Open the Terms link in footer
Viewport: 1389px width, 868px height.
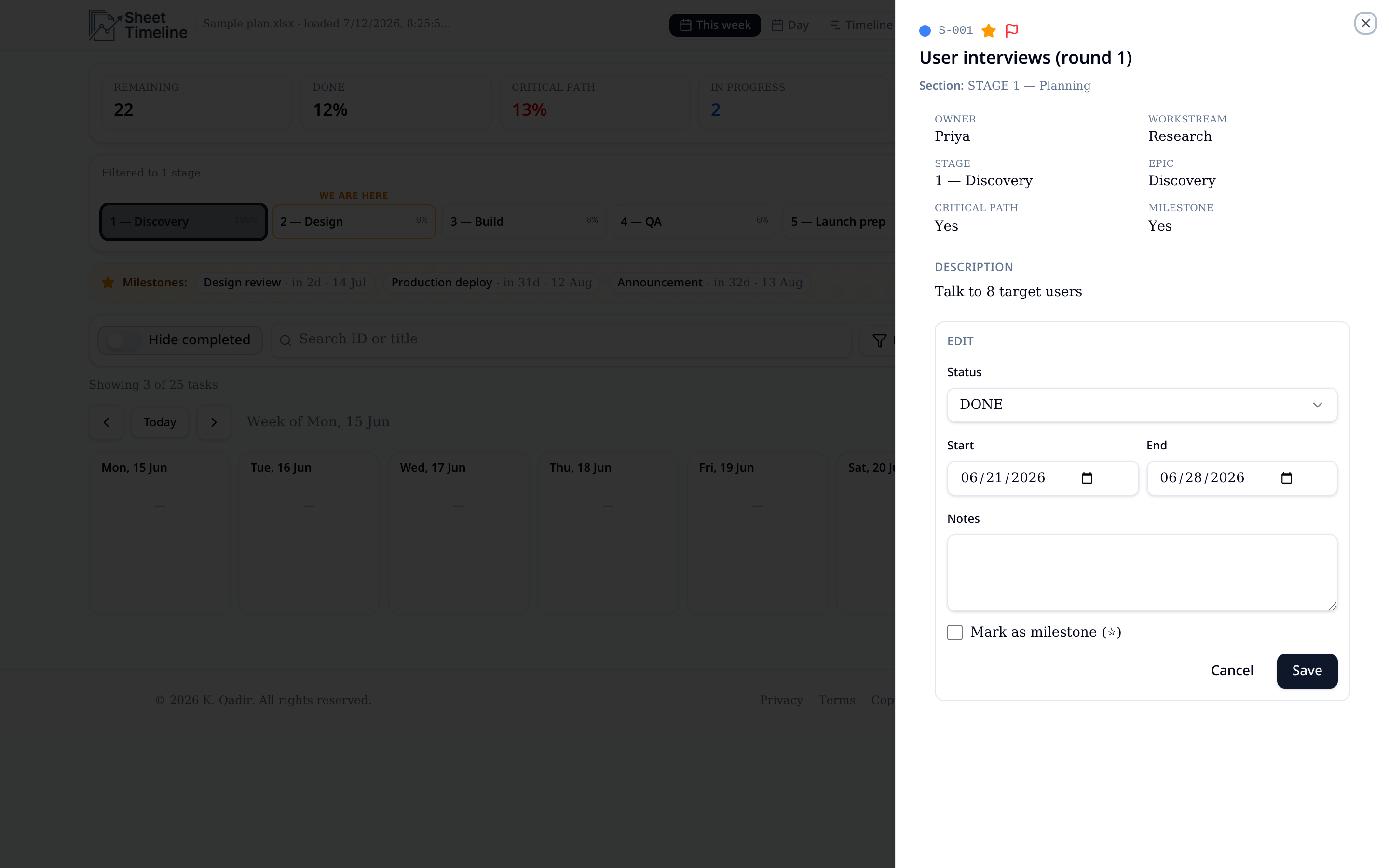tap(836, 700)
